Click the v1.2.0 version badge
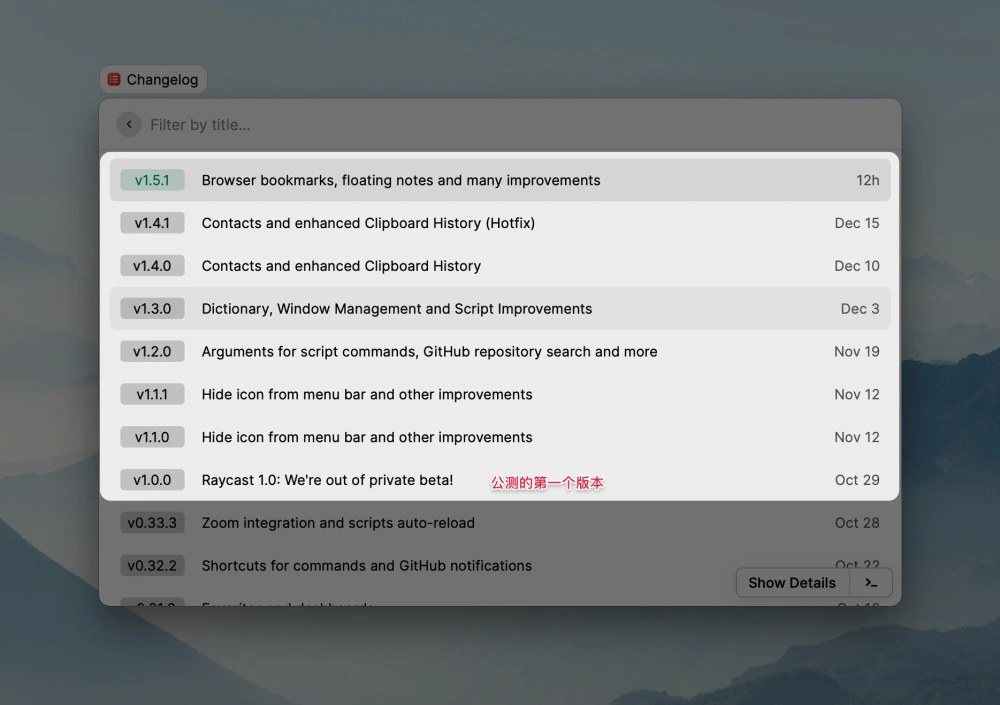 point(152,351)
